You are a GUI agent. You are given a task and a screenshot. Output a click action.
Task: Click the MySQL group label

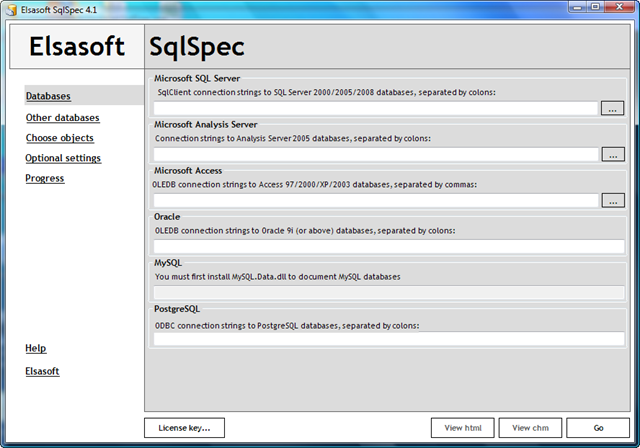[168, 263]
